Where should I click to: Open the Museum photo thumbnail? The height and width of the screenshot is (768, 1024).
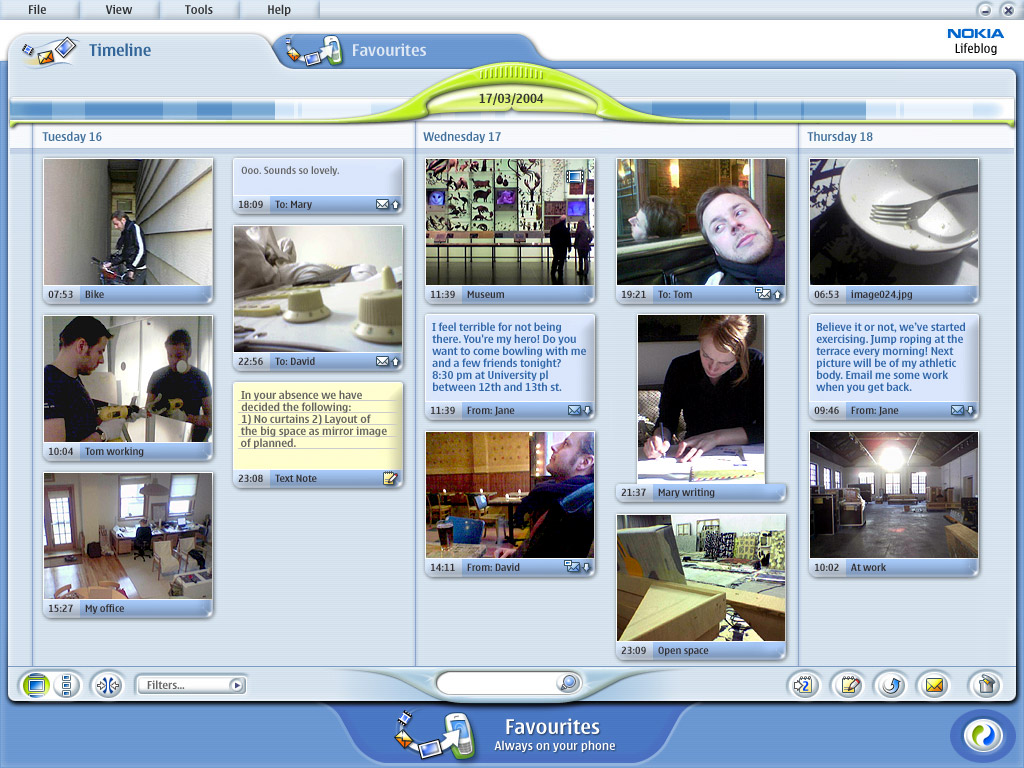tap(510, 222)
